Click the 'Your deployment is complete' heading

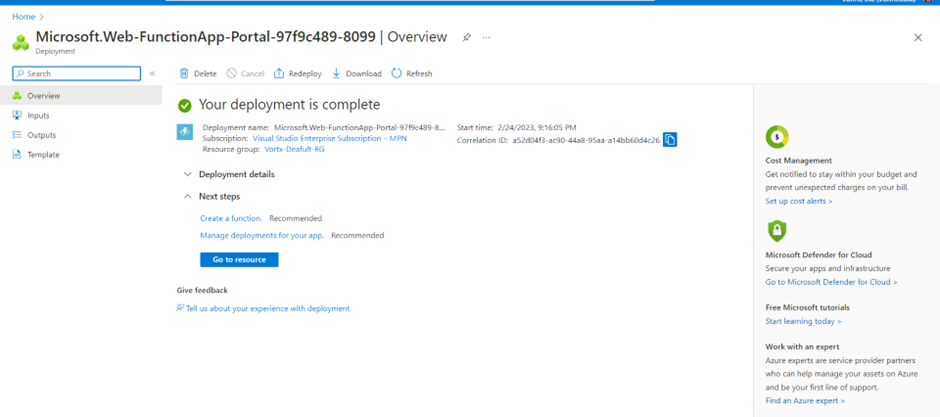[x=290, y=105]
